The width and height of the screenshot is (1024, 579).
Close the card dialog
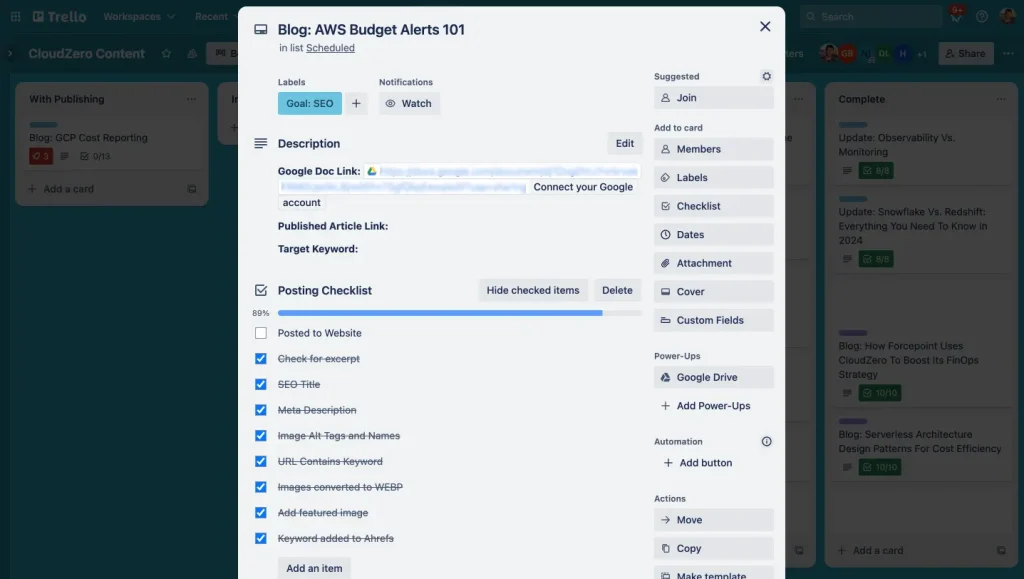tap(765, 26)
